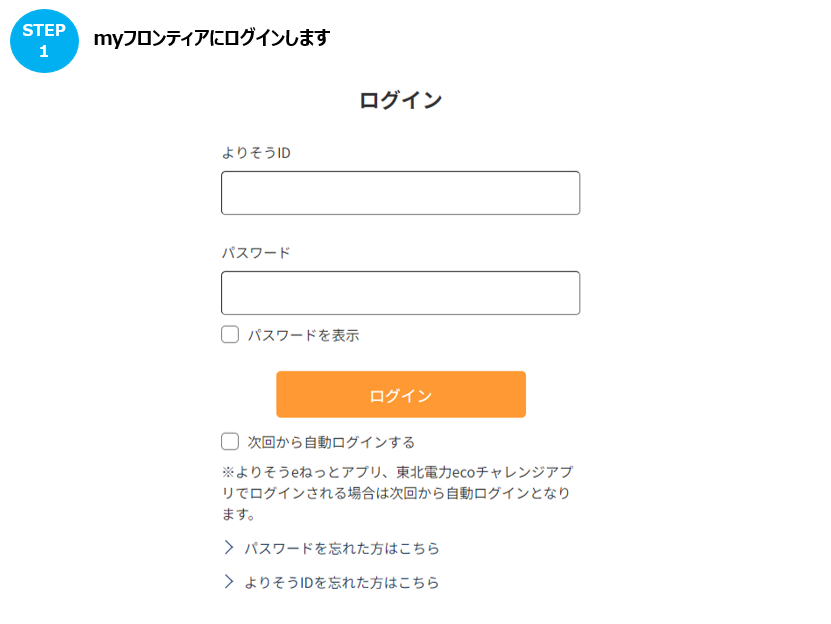Disable automatic login on next visit

[229, 441]
